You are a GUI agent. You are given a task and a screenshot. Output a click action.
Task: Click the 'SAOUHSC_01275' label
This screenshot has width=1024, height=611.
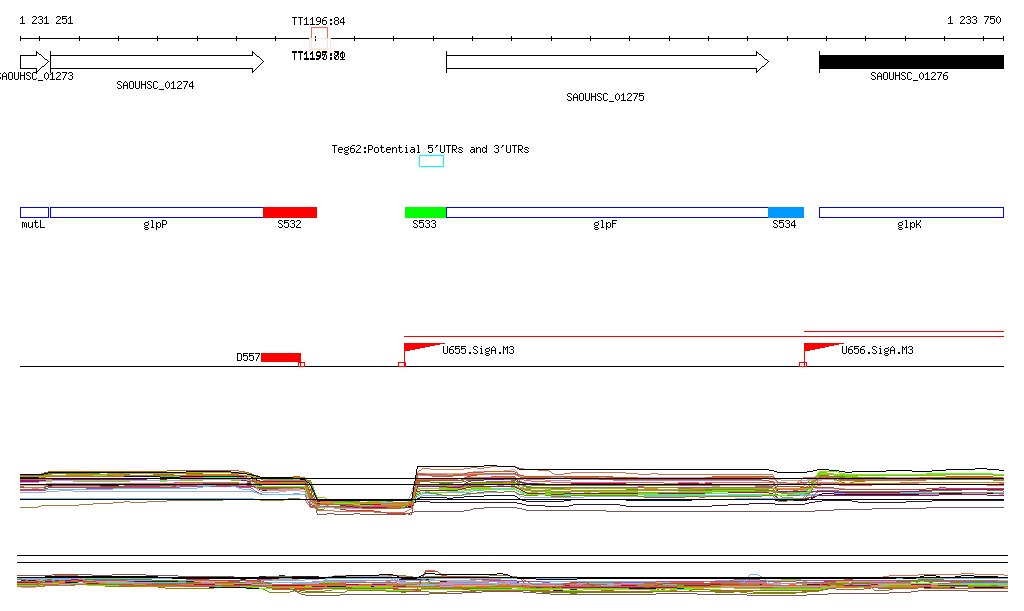605,97
